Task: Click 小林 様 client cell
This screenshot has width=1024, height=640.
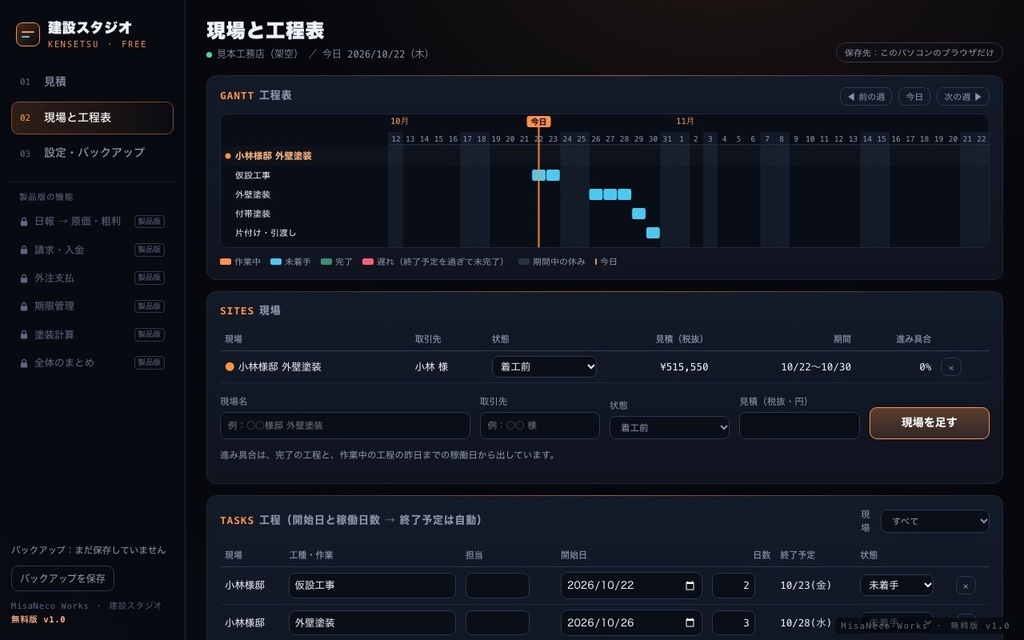Action: click(x=431, y=367)
